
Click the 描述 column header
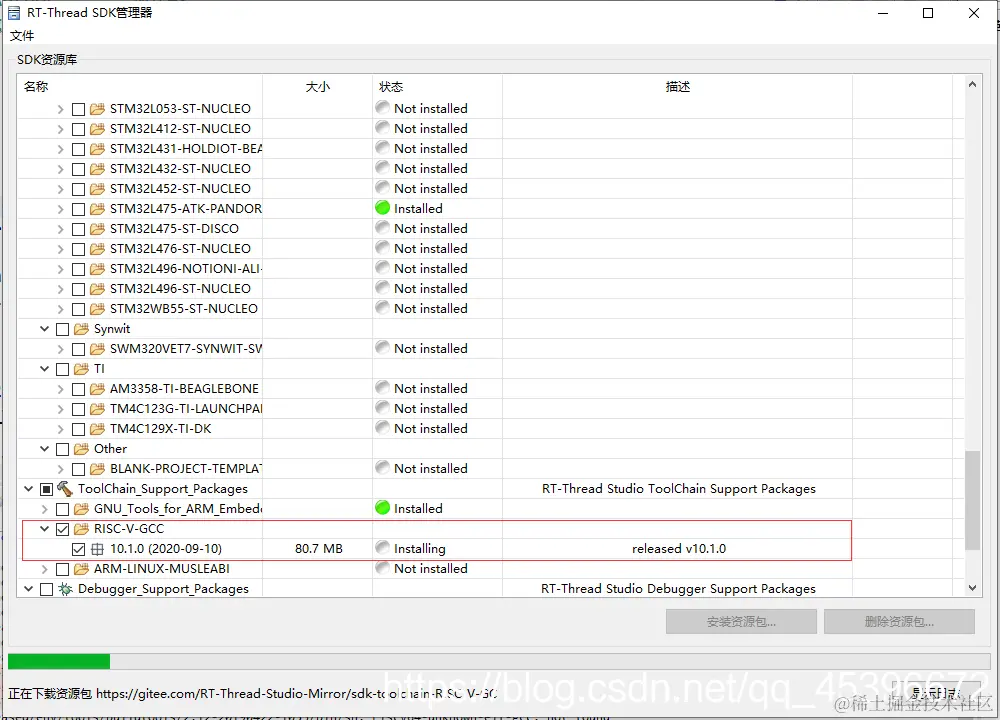click(677, 87)
